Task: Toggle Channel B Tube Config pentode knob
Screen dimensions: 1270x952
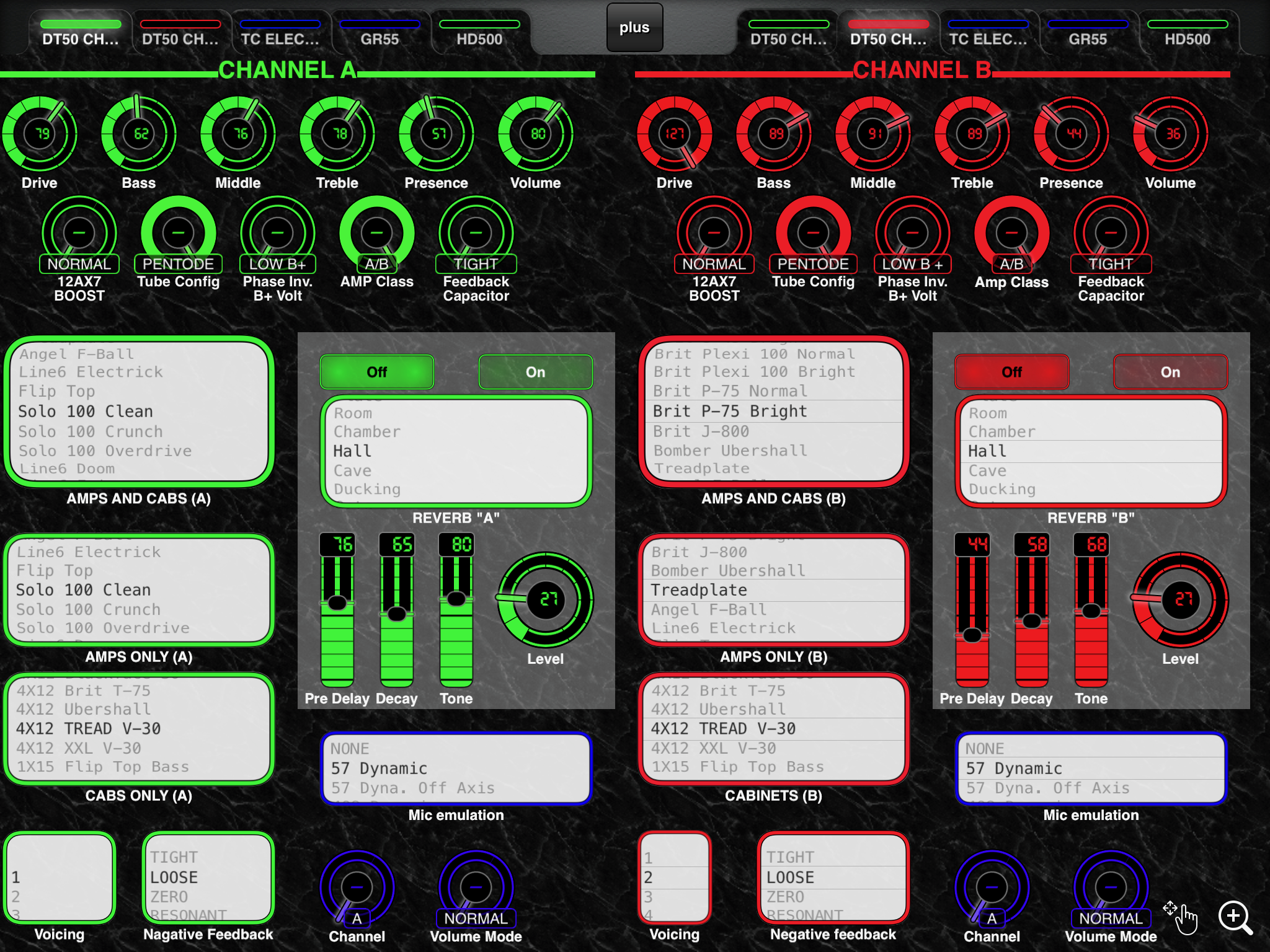Action: (814, 234)
